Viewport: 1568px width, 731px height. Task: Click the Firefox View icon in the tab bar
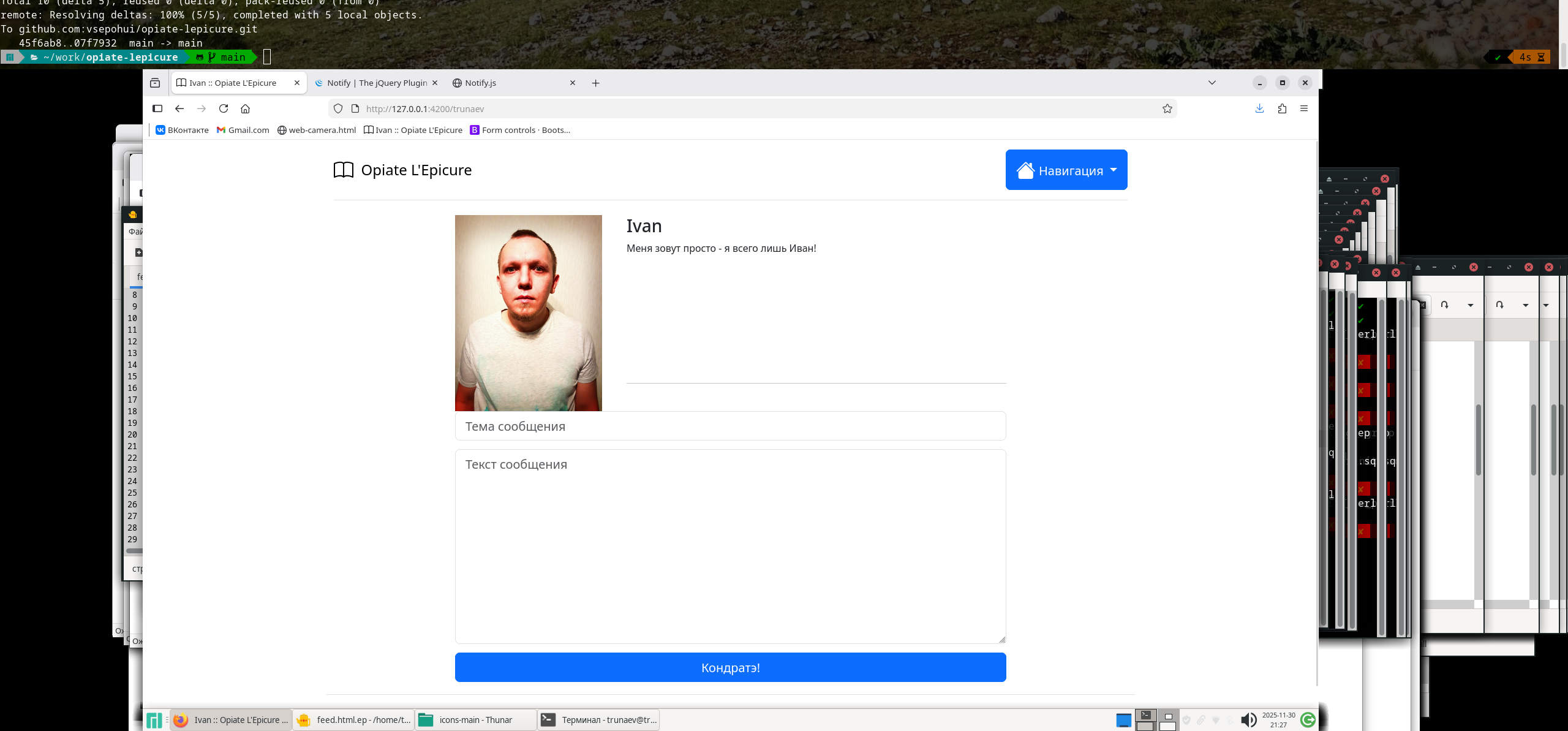point(155,83)
